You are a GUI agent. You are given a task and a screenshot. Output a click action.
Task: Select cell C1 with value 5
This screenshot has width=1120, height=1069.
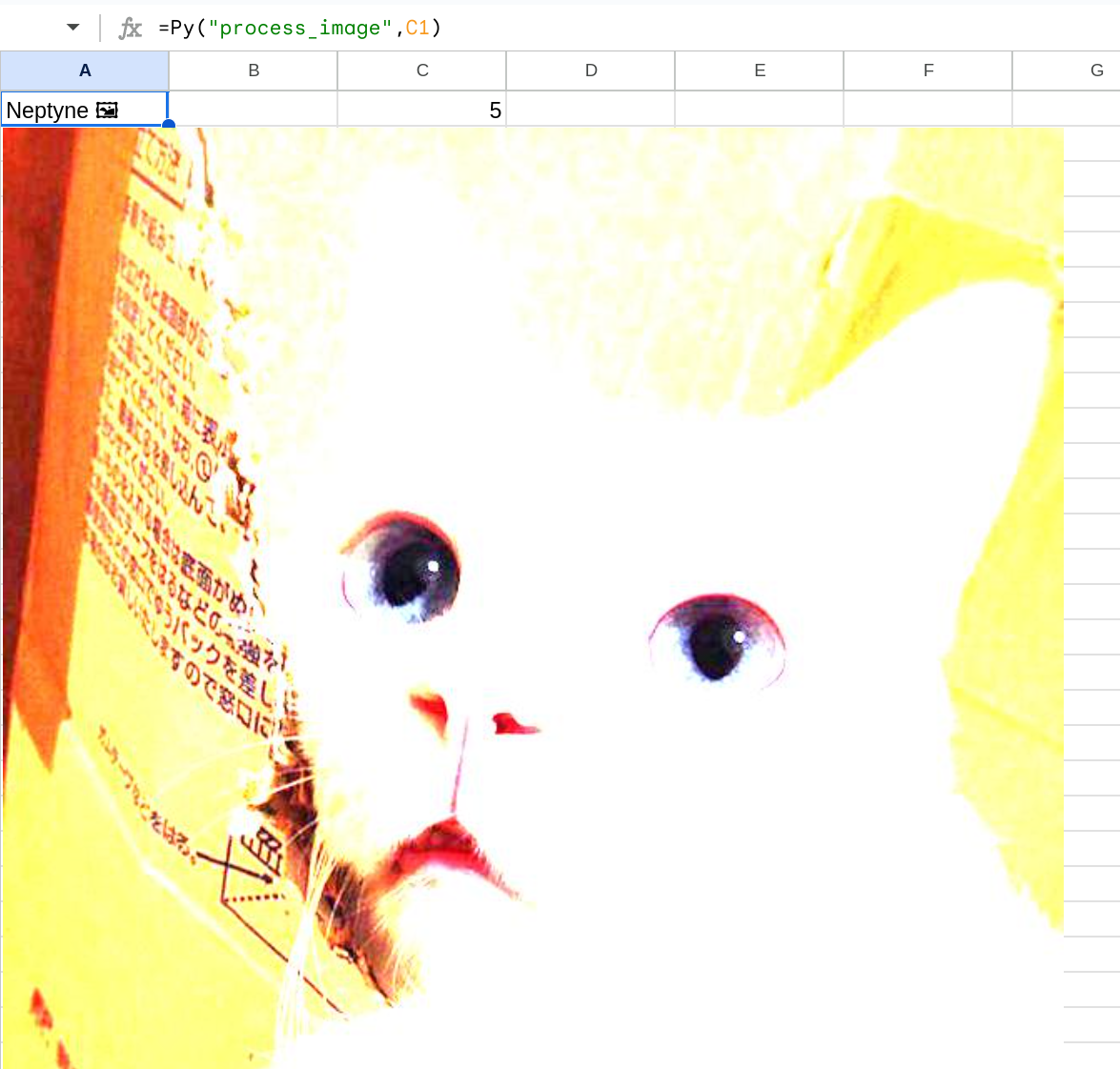point(421,110)
